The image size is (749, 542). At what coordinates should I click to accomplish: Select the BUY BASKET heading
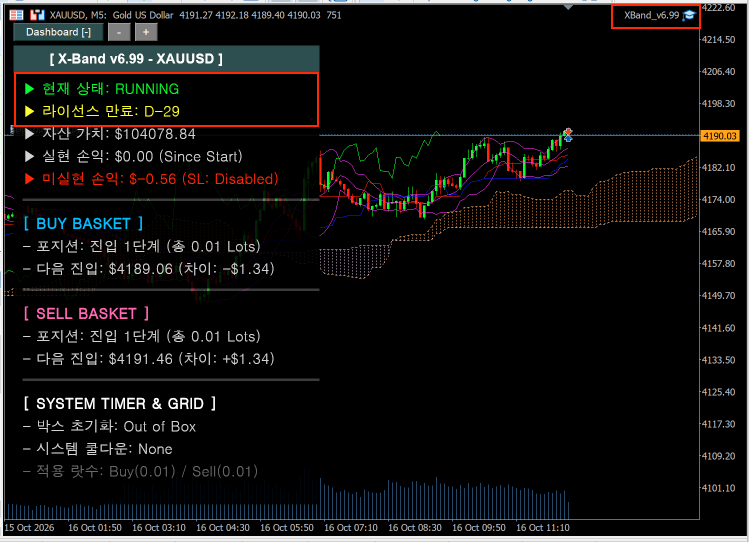click(84, 223)
